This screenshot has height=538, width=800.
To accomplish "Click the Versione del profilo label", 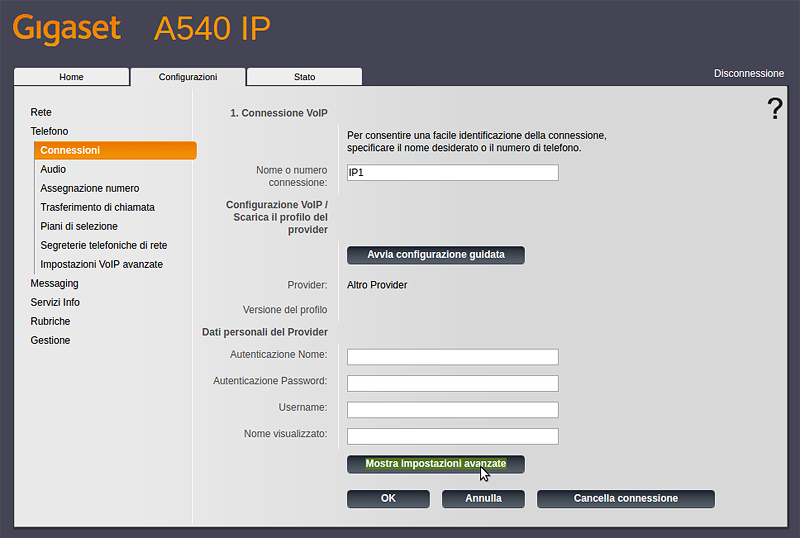I will 285,310.
